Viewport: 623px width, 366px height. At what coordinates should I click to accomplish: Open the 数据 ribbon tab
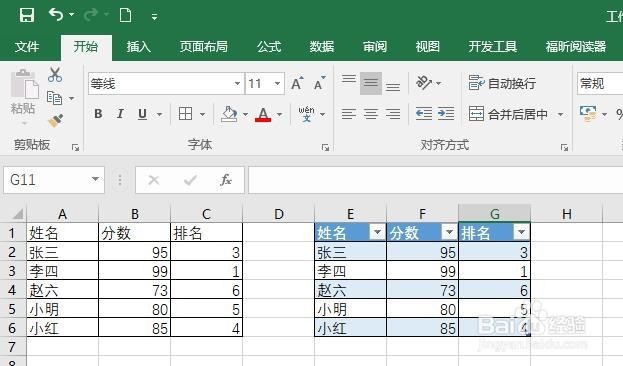[321, 47]
